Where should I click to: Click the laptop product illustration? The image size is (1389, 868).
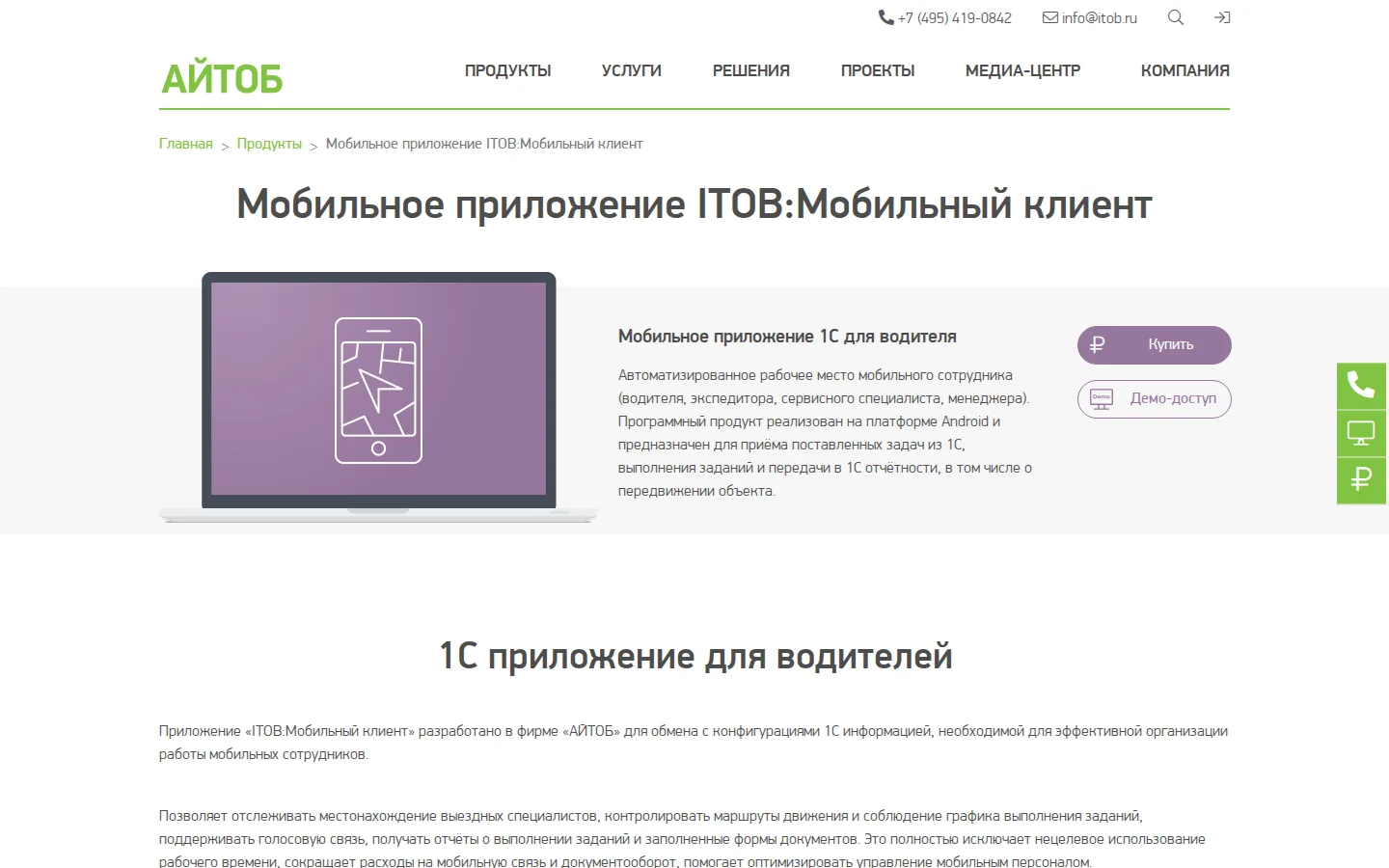pos(378,397)
